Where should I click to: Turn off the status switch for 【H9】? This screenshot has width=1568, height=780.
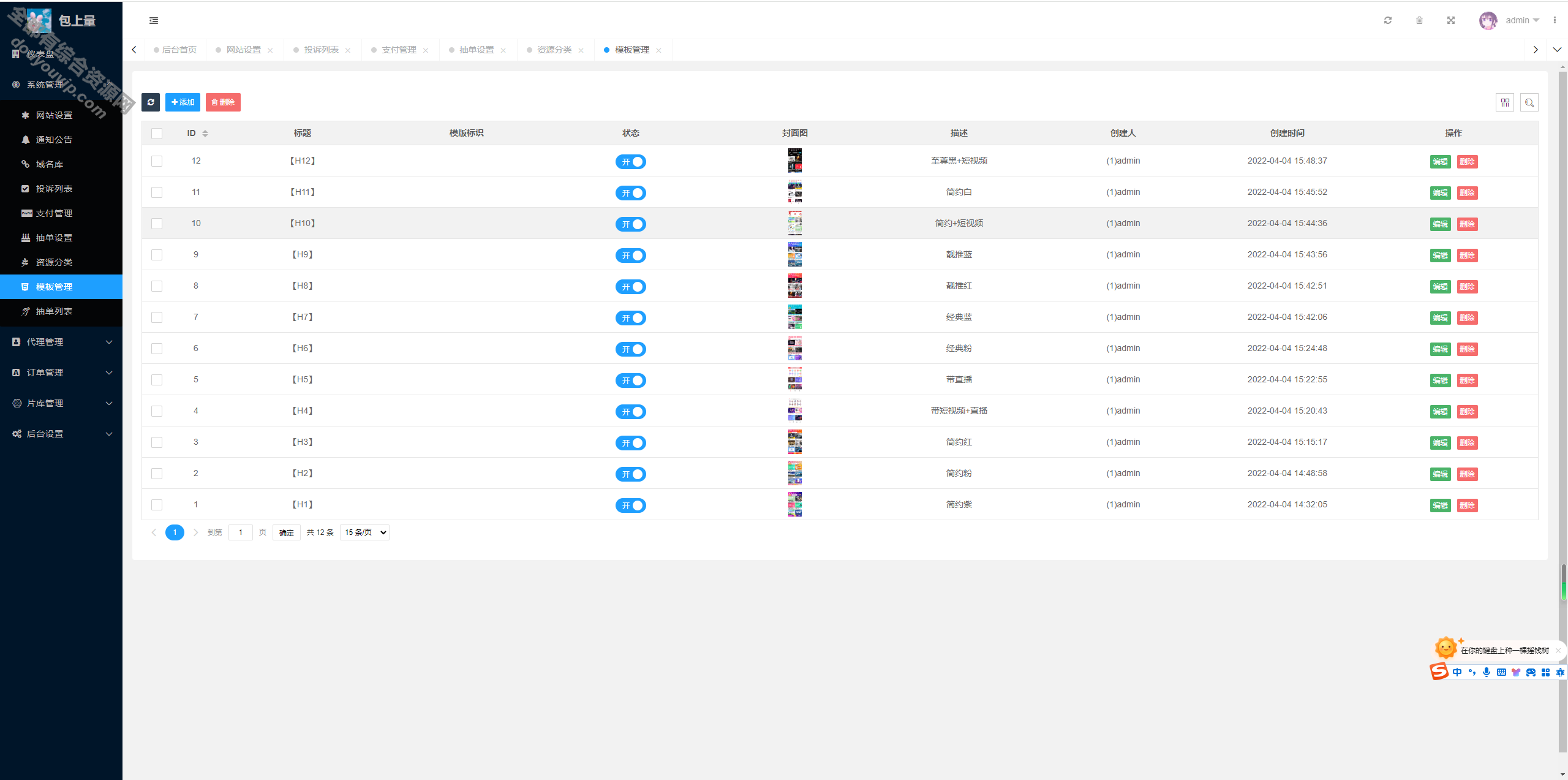click(631, 256)
